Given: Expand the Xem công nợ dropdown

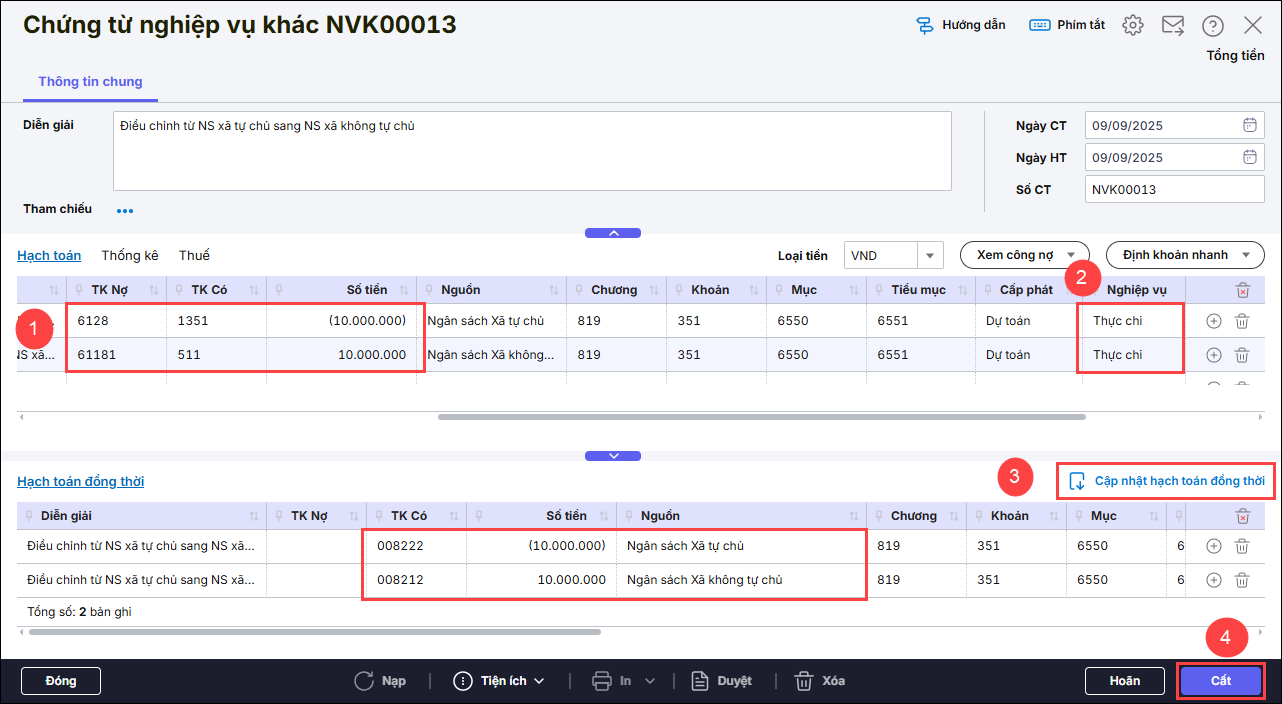Looking at the screenshot, I should (x=1024, y=255).
